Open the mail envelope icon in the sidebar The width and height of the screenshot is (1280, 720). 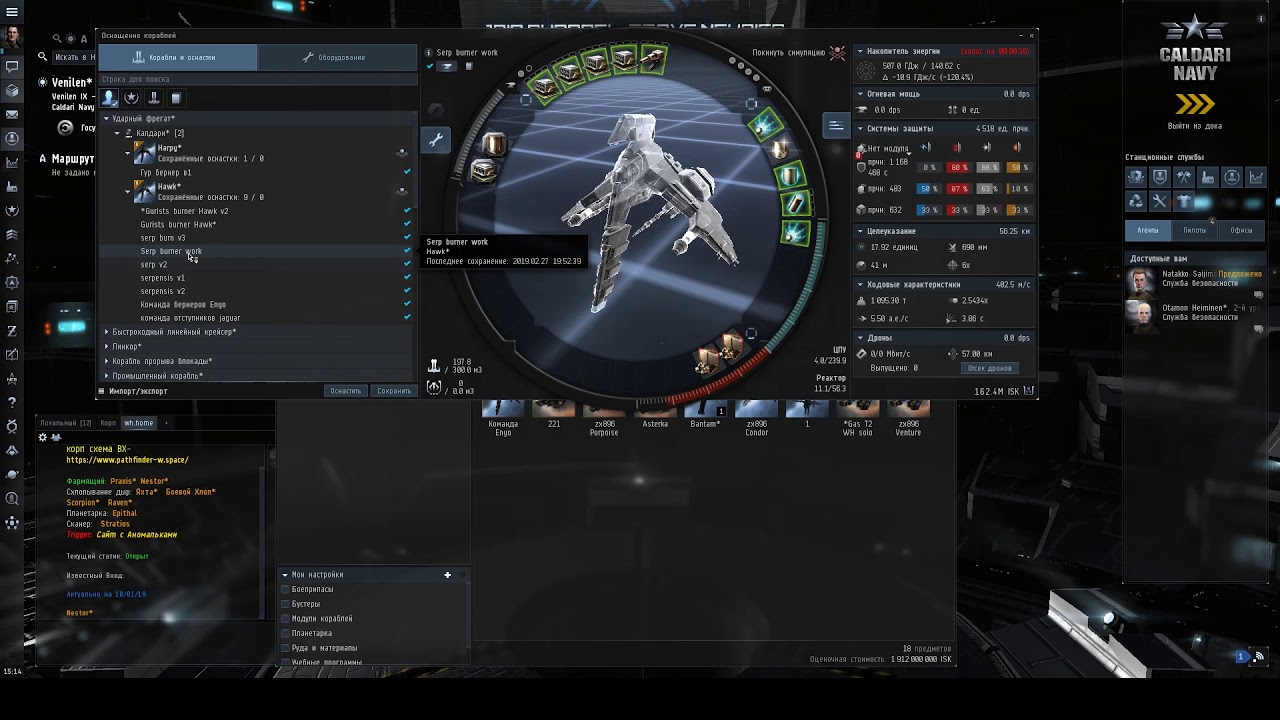coord(12,115)
